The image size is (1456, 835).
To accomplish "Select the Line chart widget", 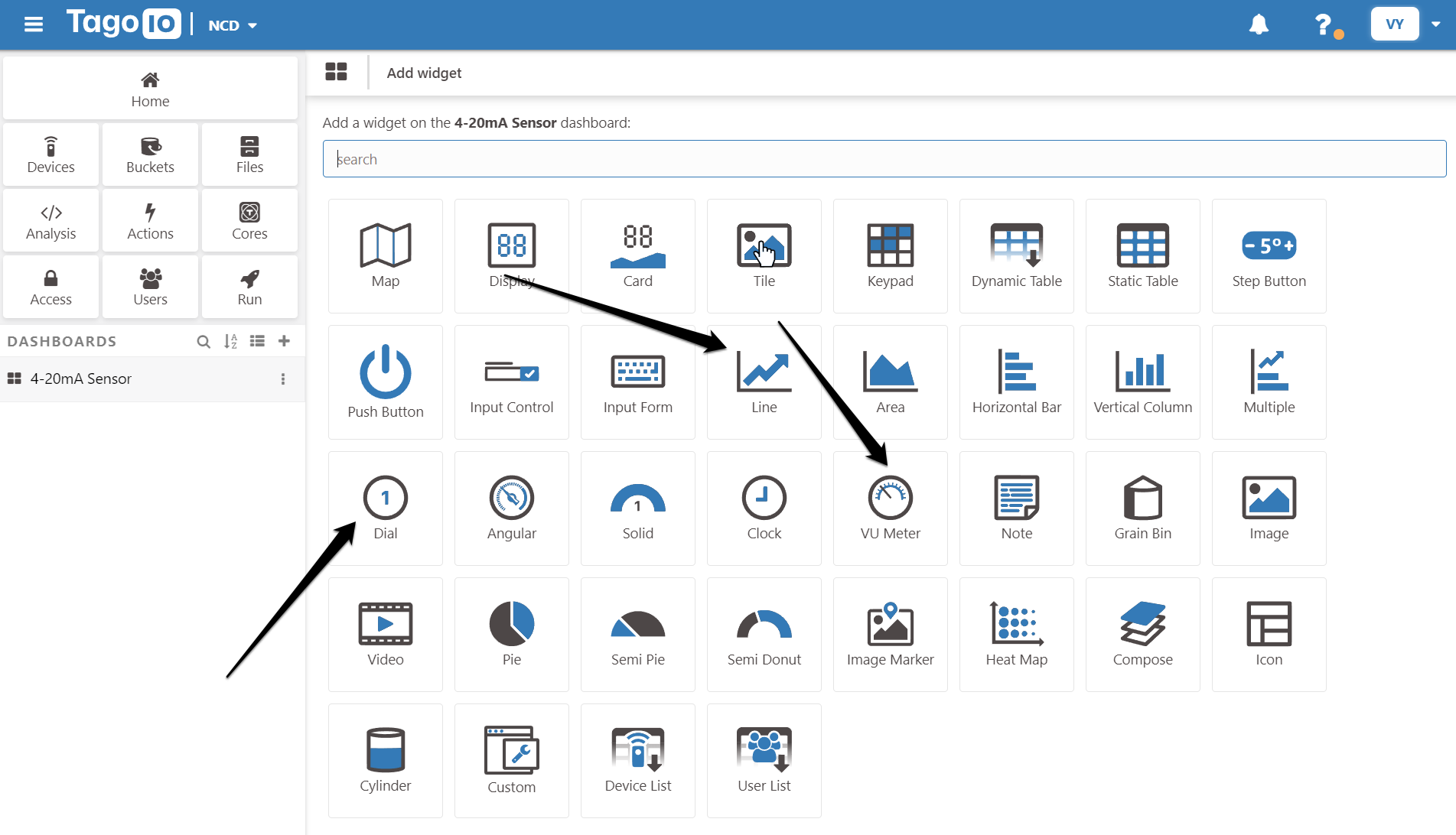I will (764, 382).
